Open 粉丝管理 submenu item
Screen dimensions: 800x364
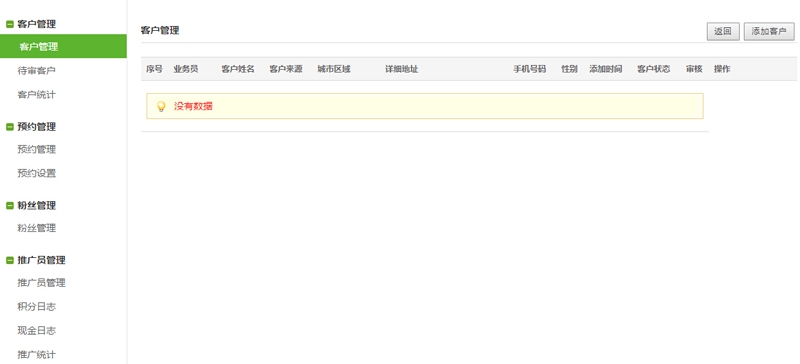(x=36, y=228)
